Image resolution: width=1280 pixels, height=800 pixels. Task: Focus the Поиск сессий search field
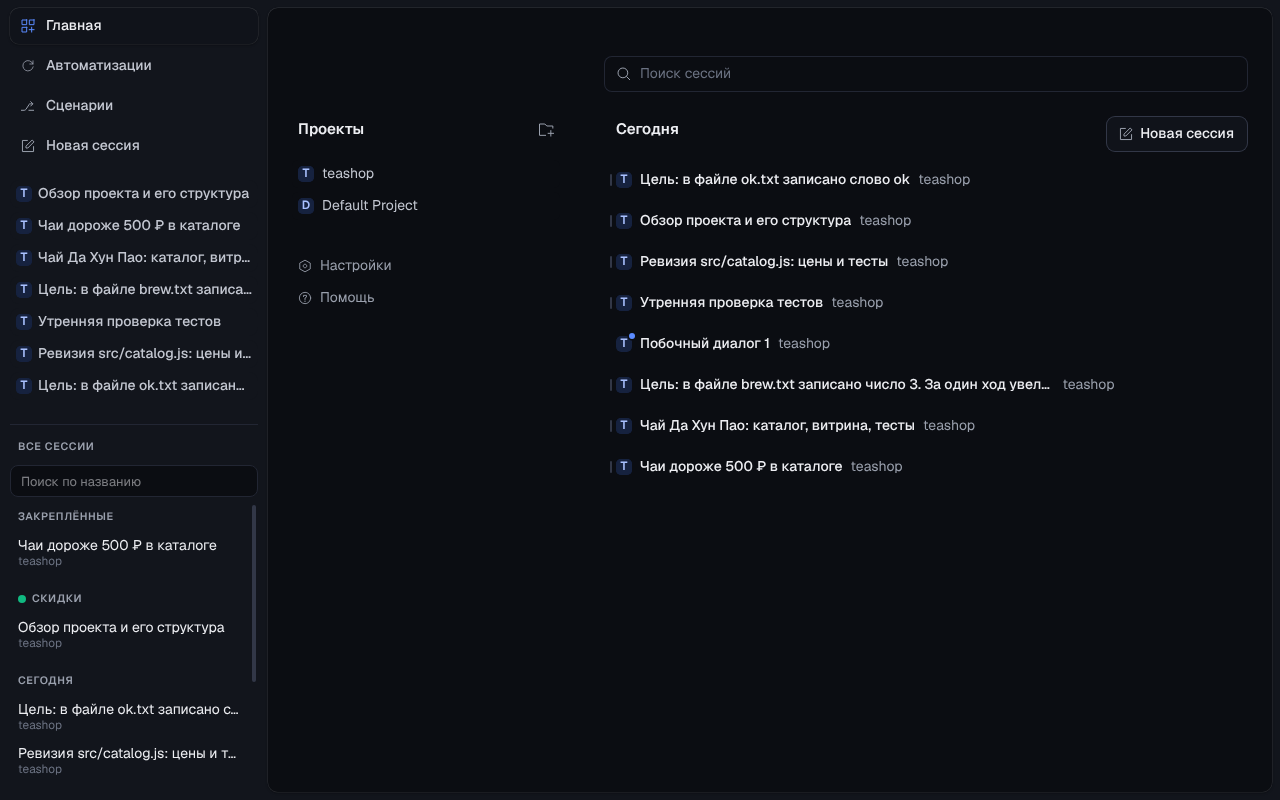(x=926, y=74)
